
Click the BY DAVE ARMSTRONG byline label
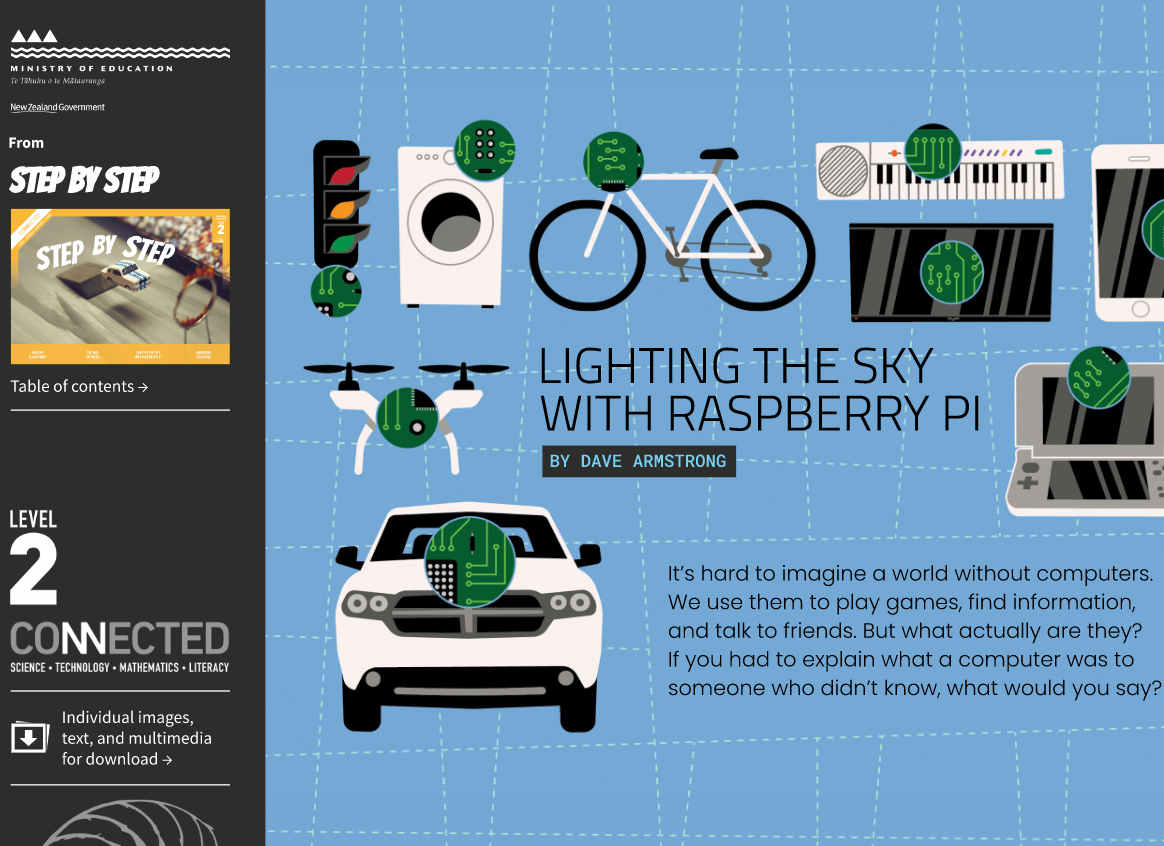pyautogui.click(x=638, y=461)
